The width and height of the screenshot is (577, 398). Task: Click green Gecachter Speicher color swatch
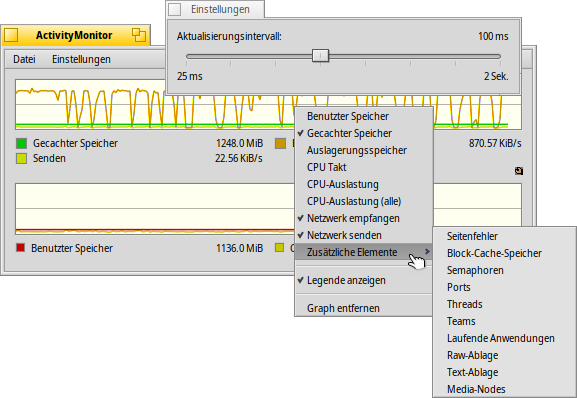(21, 143)
